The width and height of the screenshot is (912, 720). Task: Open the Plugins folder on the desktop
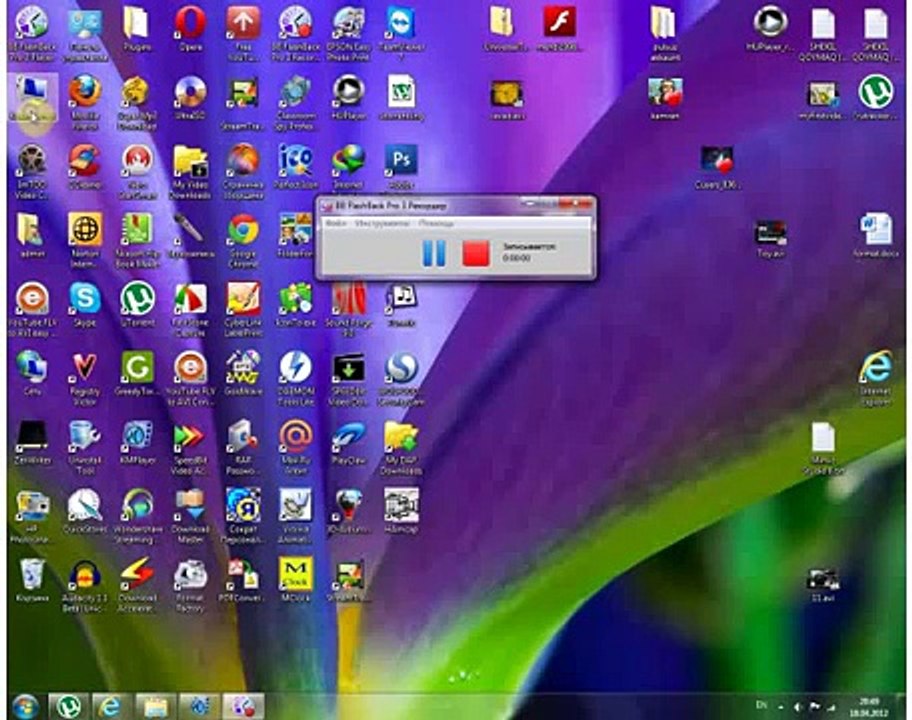[x=137, y=29]
